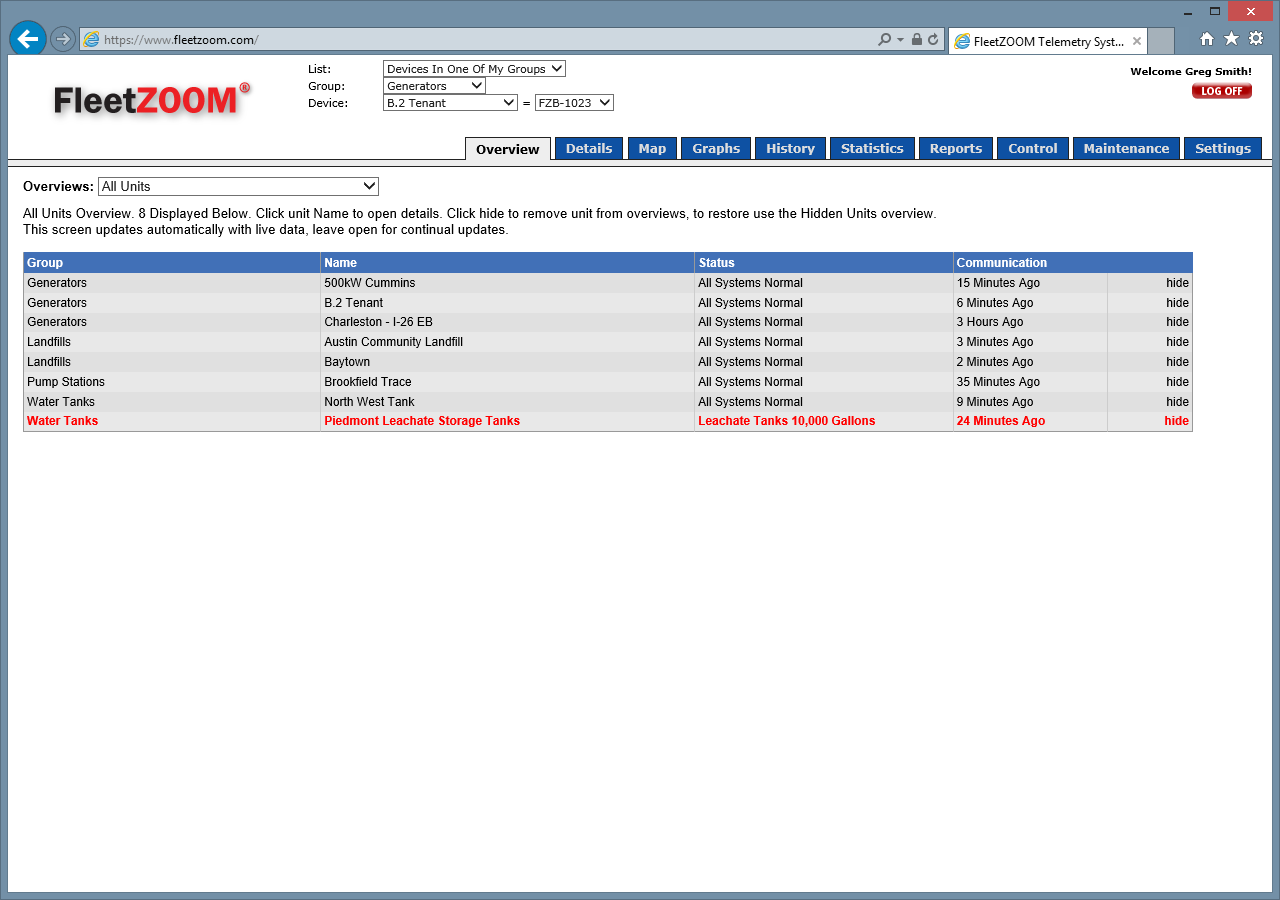Viewport: 1280px width, 900px height.
Task: Open Charleston - I-26 EB unit
Action: click(378, 322)
